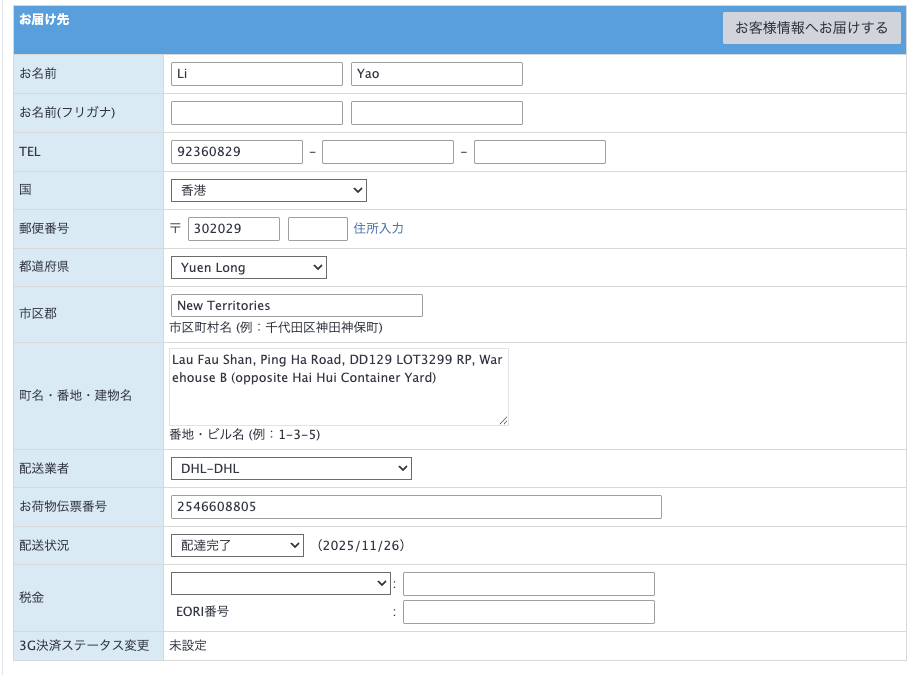Focus the second empty 郵便番号 field
This screenshot has height=675, width=922.
point(317,229)
